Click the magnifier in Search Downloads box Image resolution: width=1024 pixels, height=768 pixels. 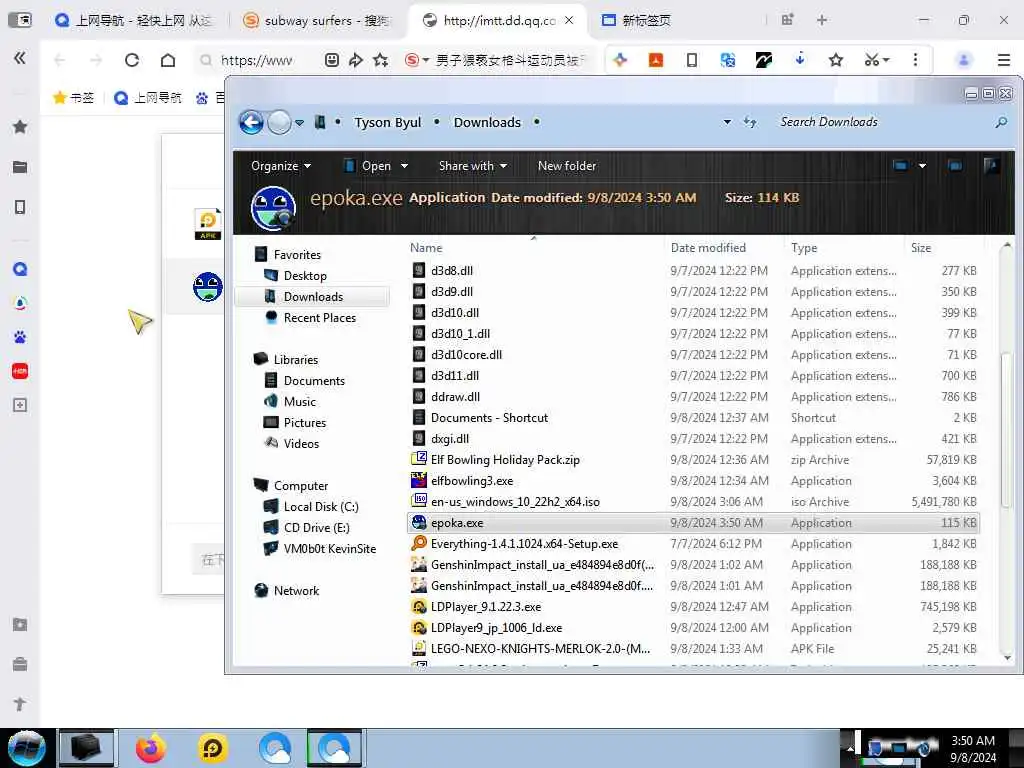1000,122
